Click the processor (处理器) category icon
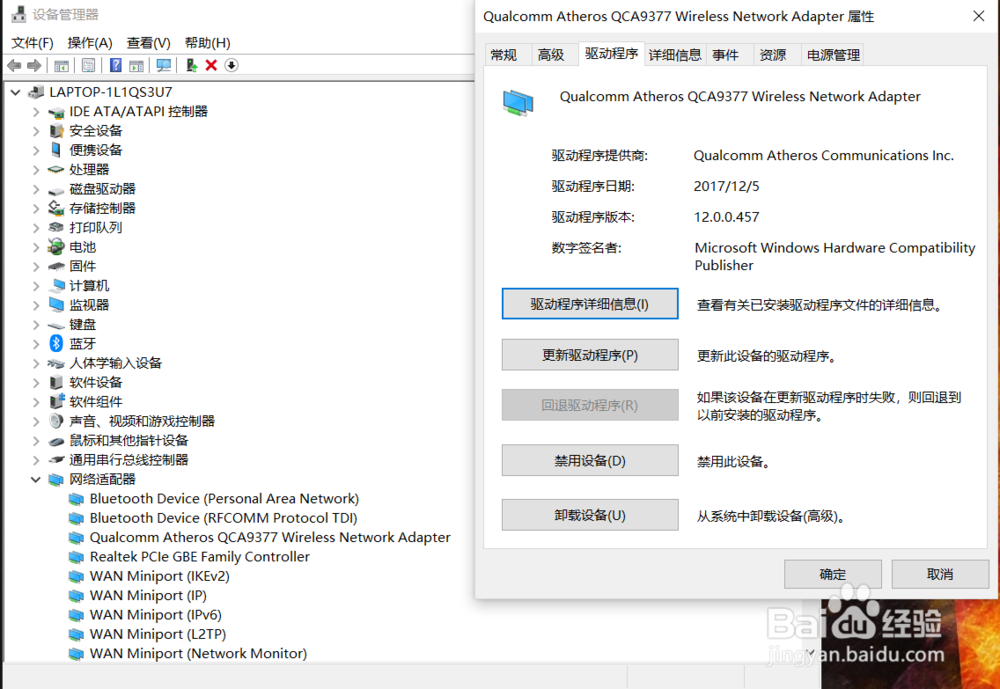The height and width of the screenshot is (689, 1000). 56,170
